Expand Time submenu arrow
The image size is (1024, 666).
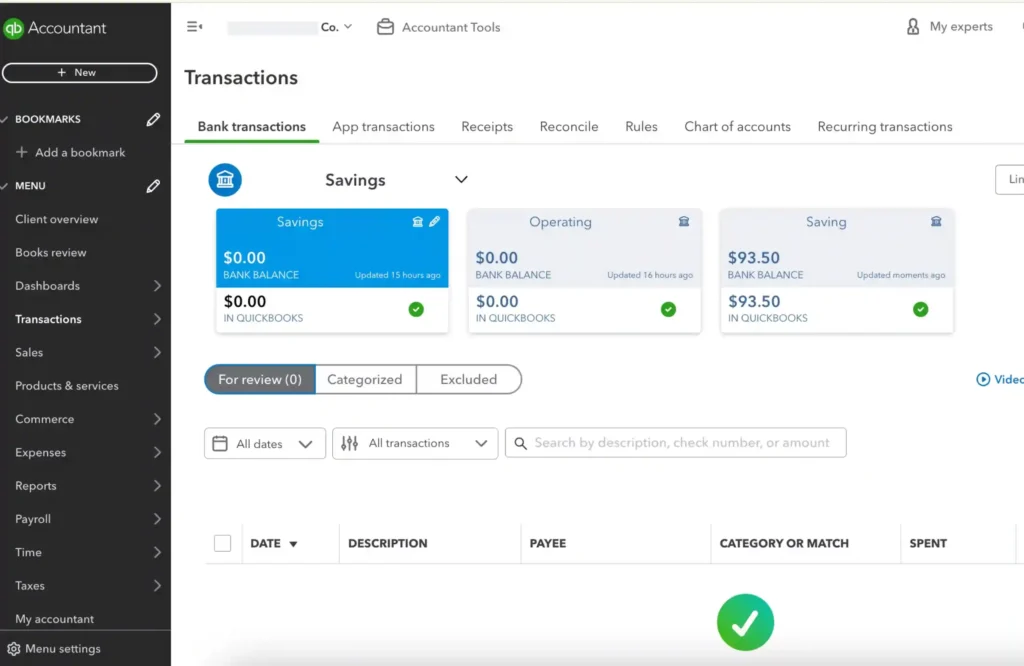157,552
